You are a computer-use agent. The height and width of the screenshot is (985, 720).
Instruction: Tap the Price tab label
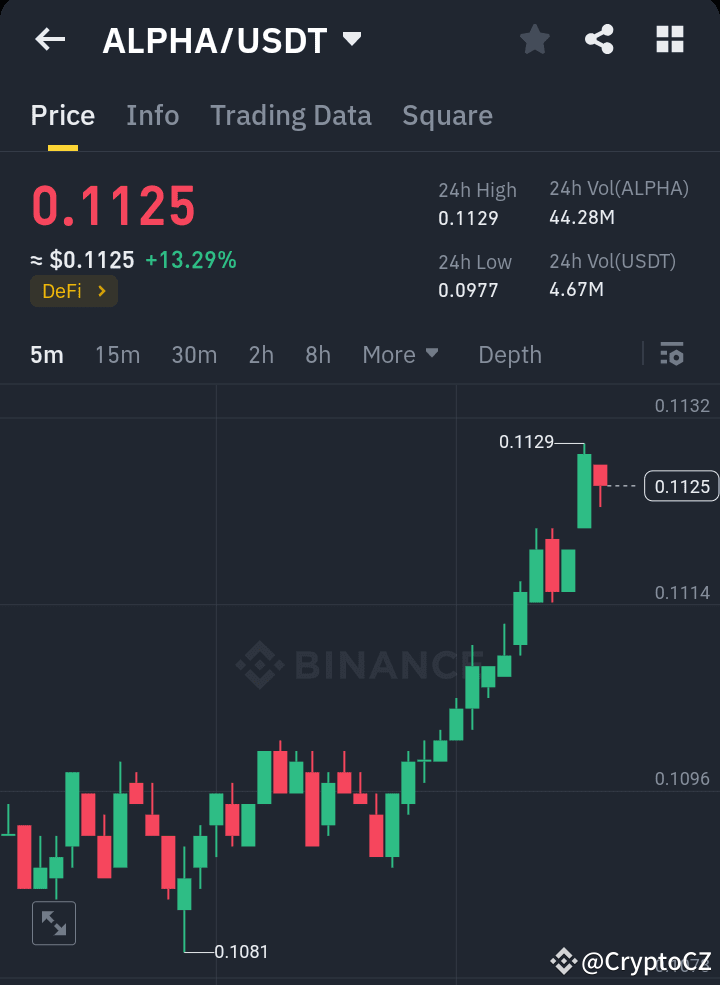coord(62,115)
